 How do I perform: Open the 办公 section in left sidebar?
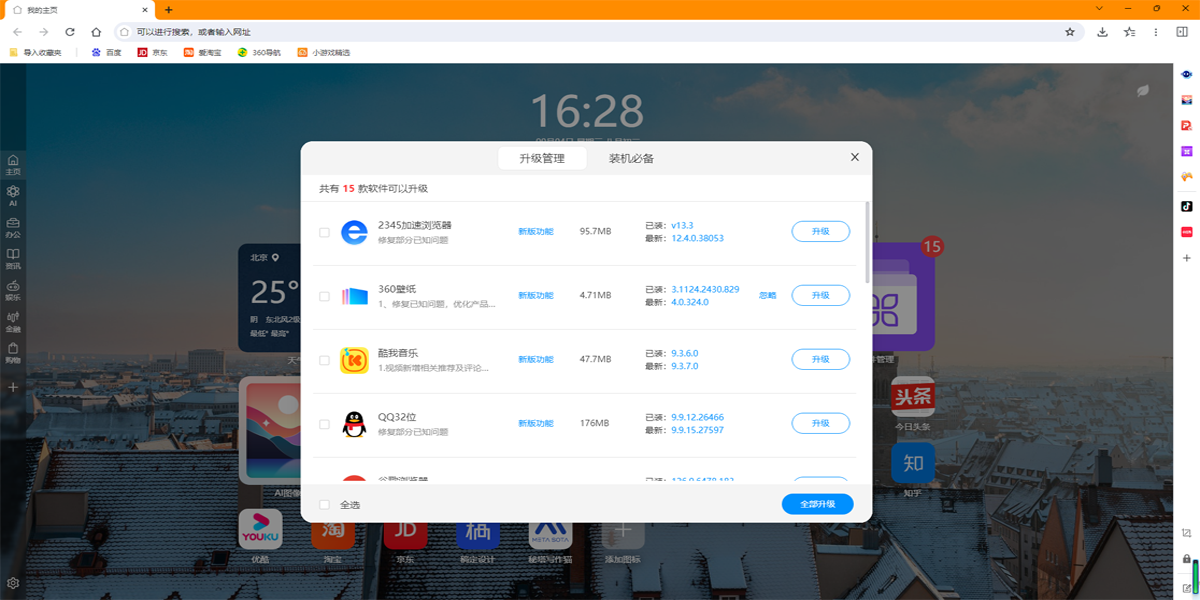(13, 227)
